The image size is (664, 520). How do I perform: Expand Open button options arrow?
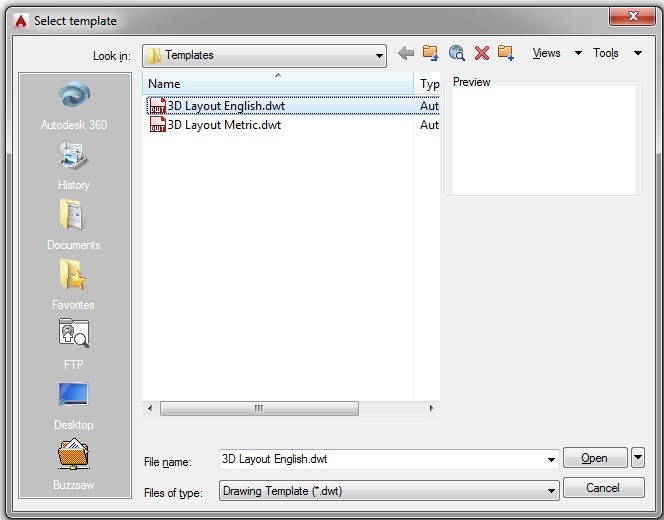[x=638, y=458]
